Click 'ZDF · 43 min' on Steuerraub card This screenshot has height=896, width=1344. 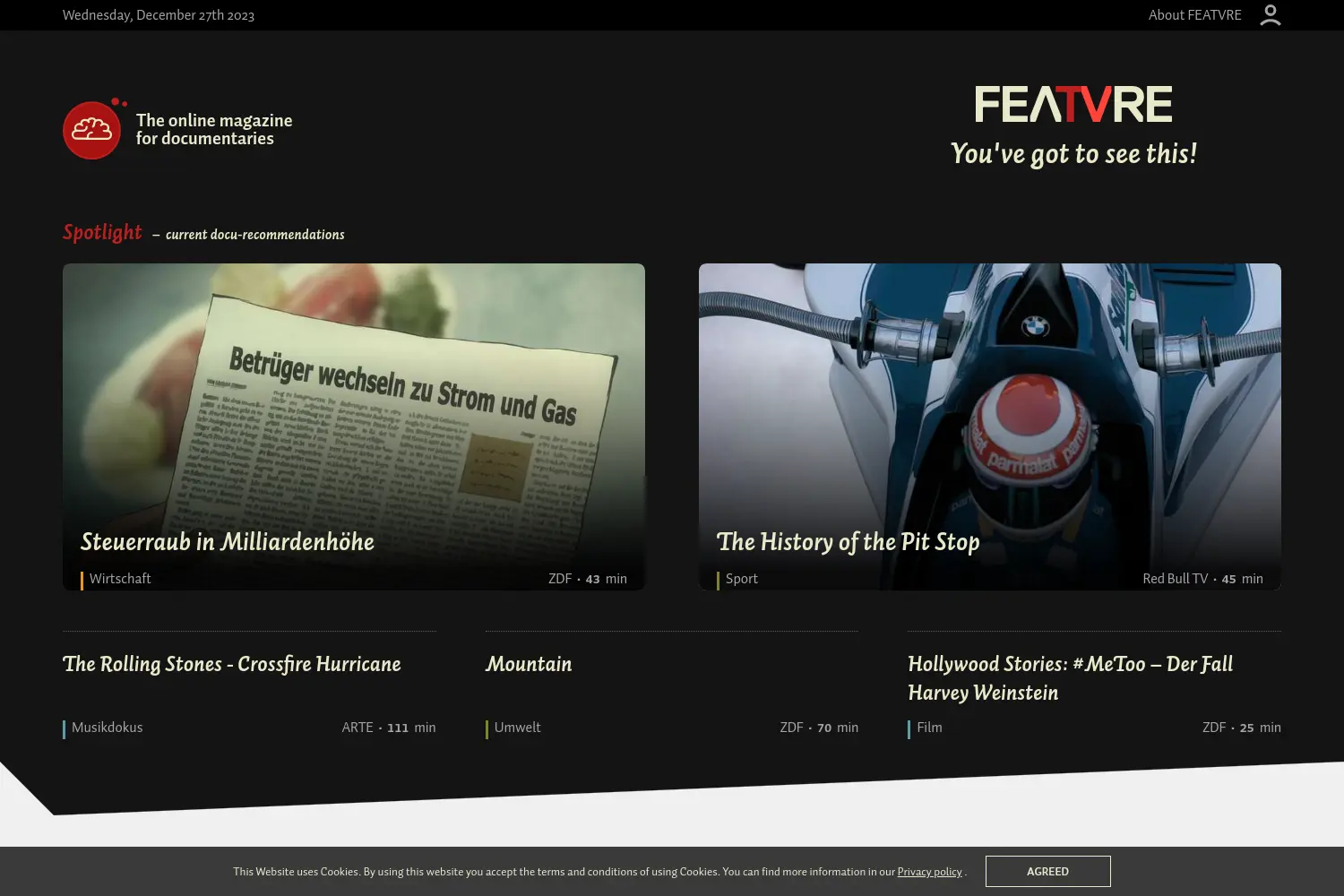[x=588, y=579]
